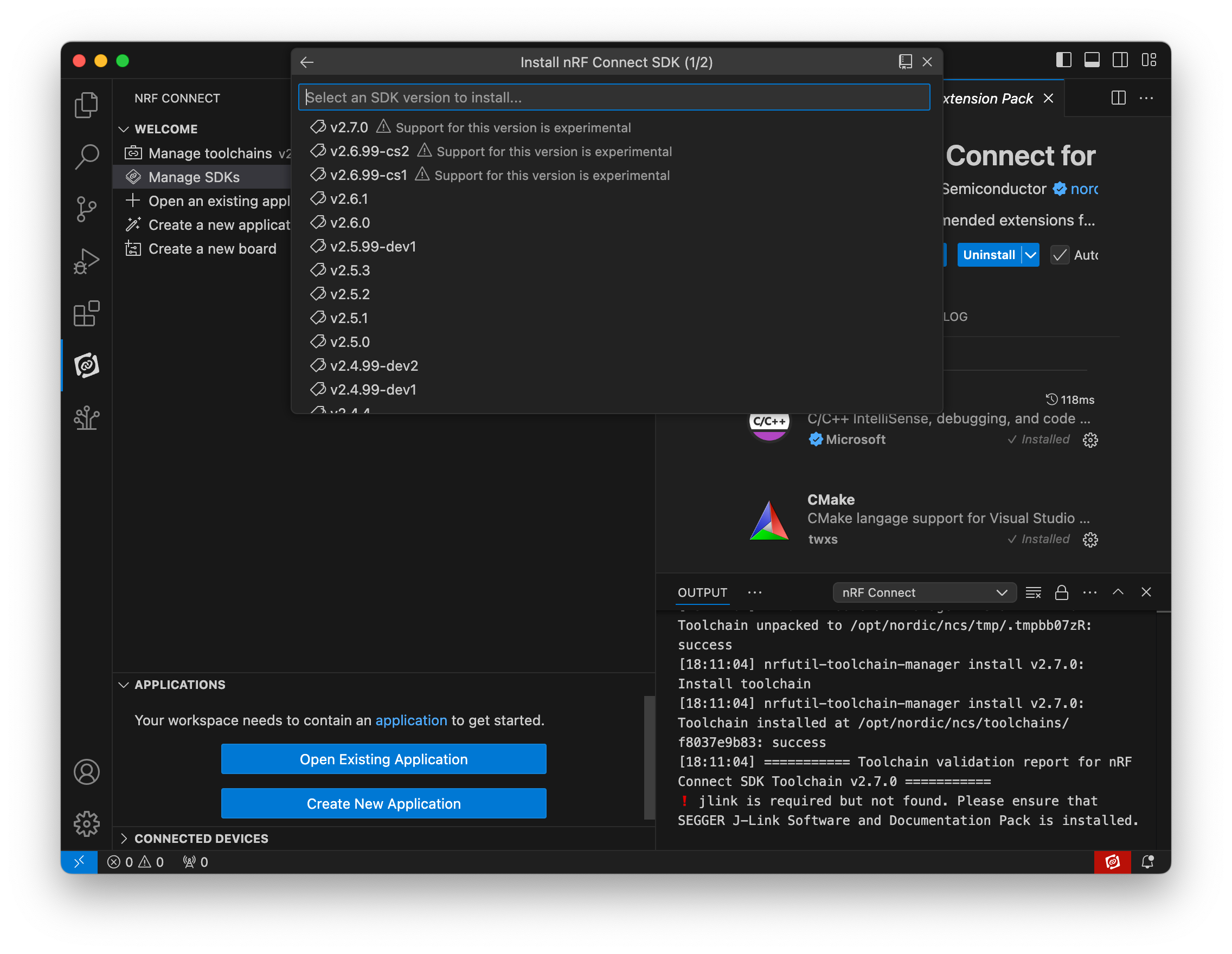Choose SDK version v2.6.1
This screenshot has height=954, width=1232.
616,199
